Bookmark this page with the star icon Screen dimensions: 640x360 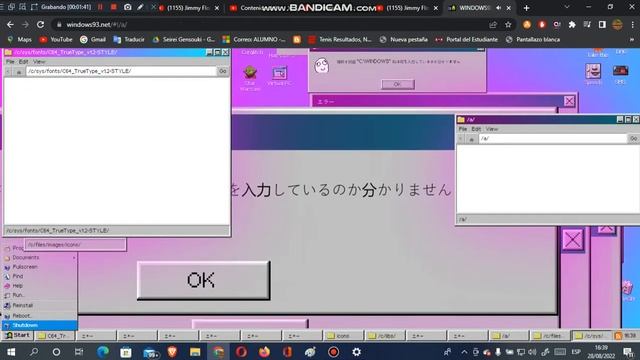pos(508,24)
